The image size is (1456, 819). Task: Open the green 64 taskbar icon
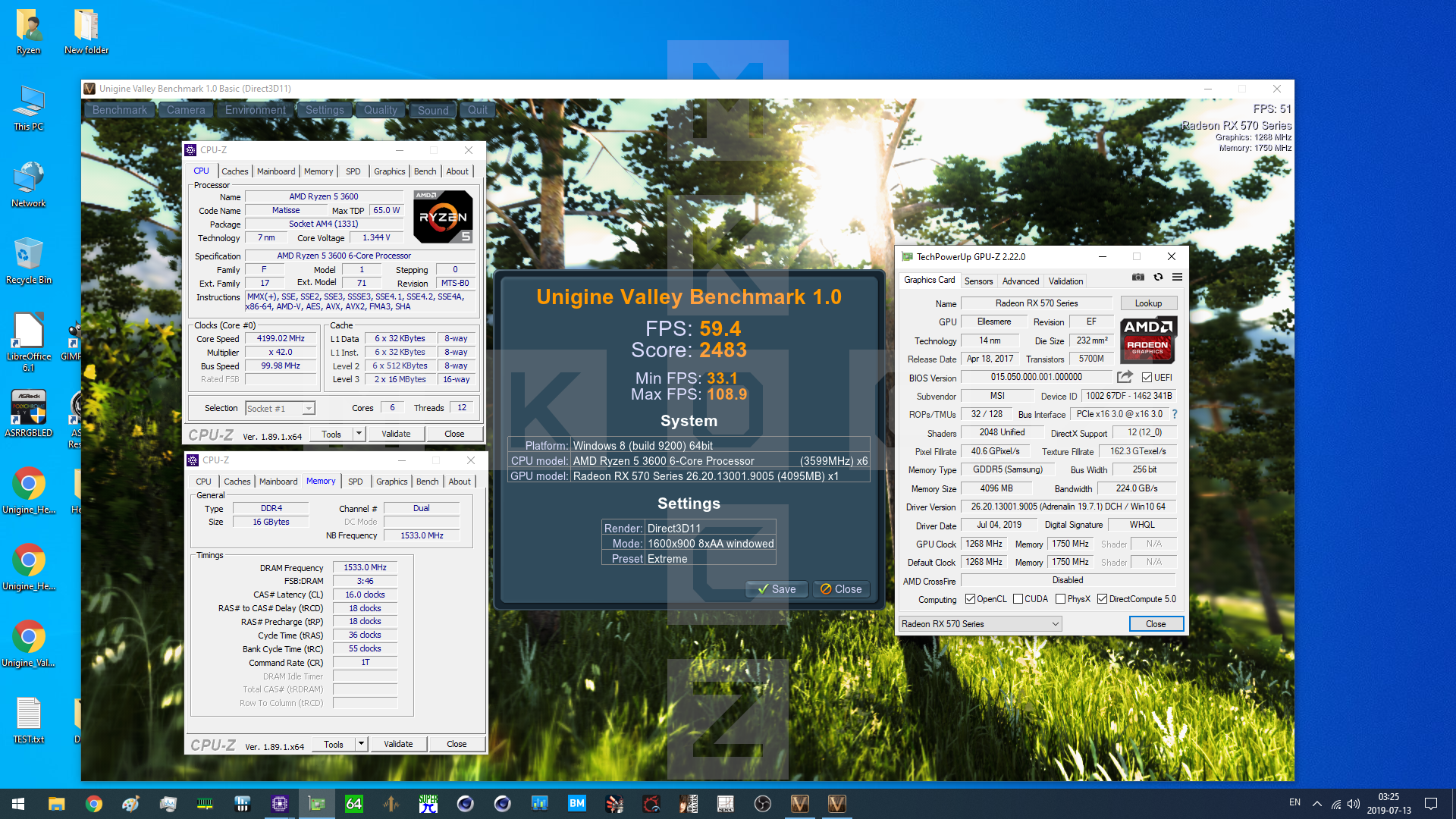[354, 804]
